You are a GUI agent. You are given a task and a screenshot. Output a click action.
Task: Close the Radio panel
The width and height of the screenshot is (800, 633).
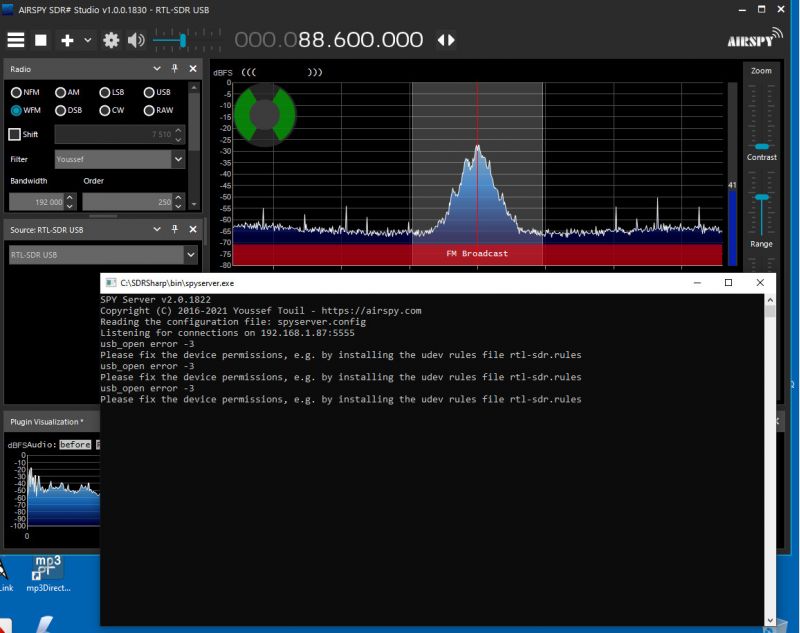(193, 68)
